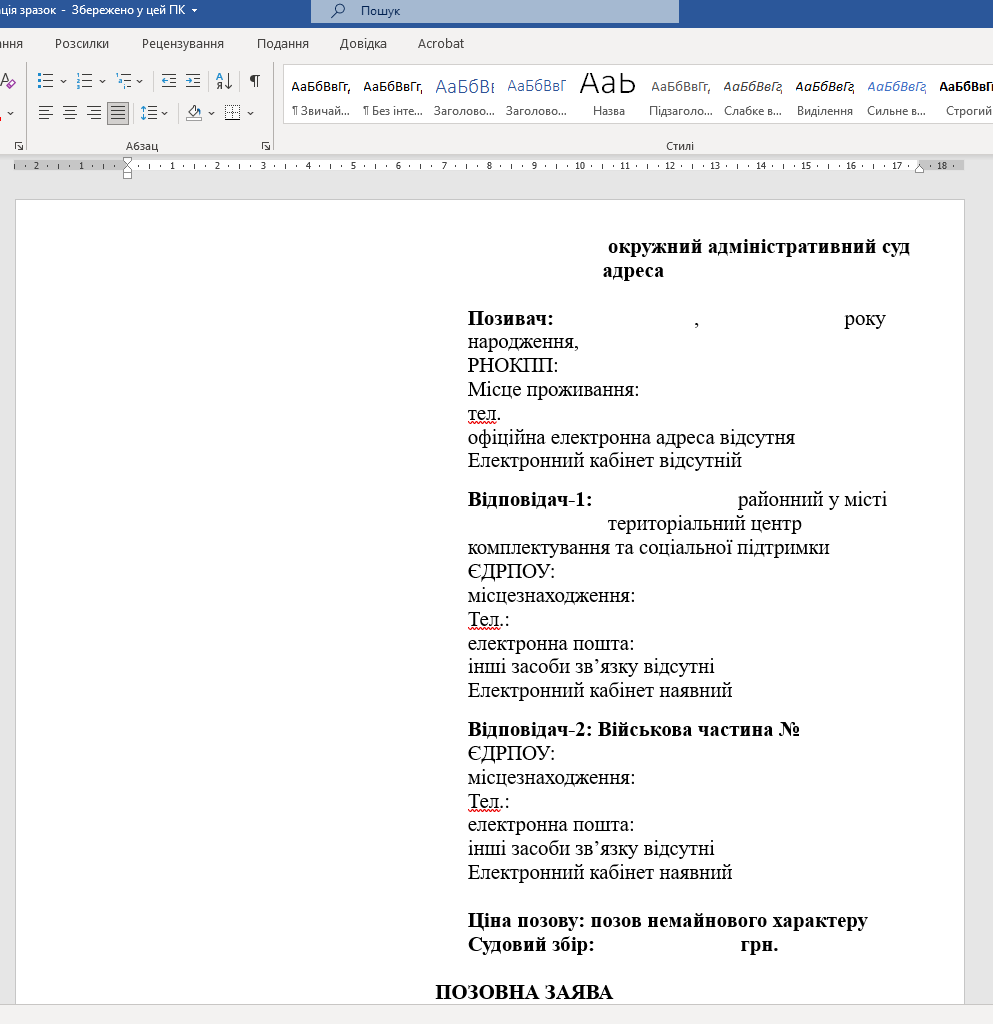
Task: Expand the numbered list dropdown arrow
Action: point(102,82)
